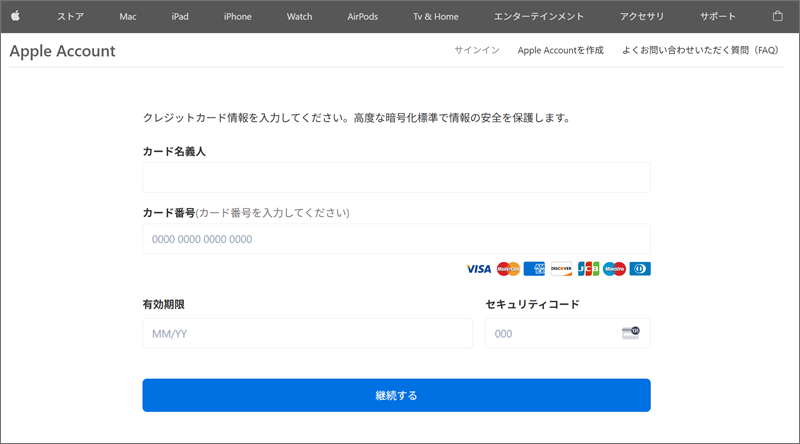Click the security code card hint icon

(x=631, y=333)
